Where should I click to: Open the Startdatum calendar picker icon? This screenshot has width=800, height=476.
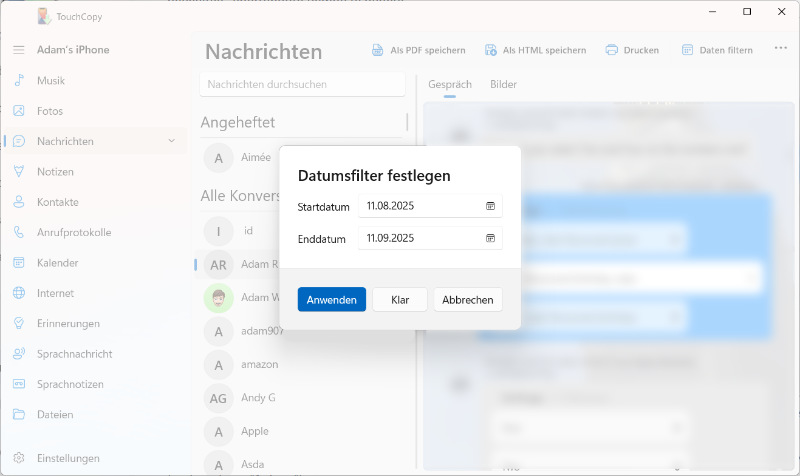490,206
